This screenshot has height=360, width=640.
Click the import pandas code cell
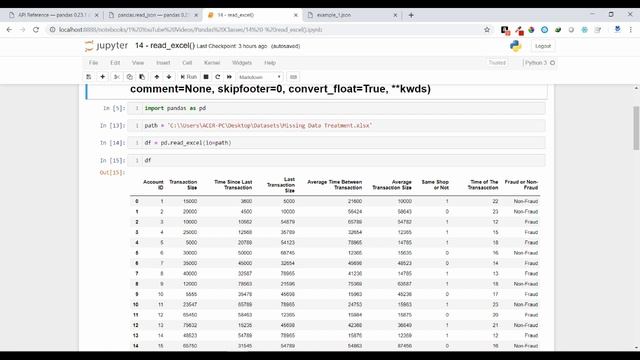tap(336, 108)
